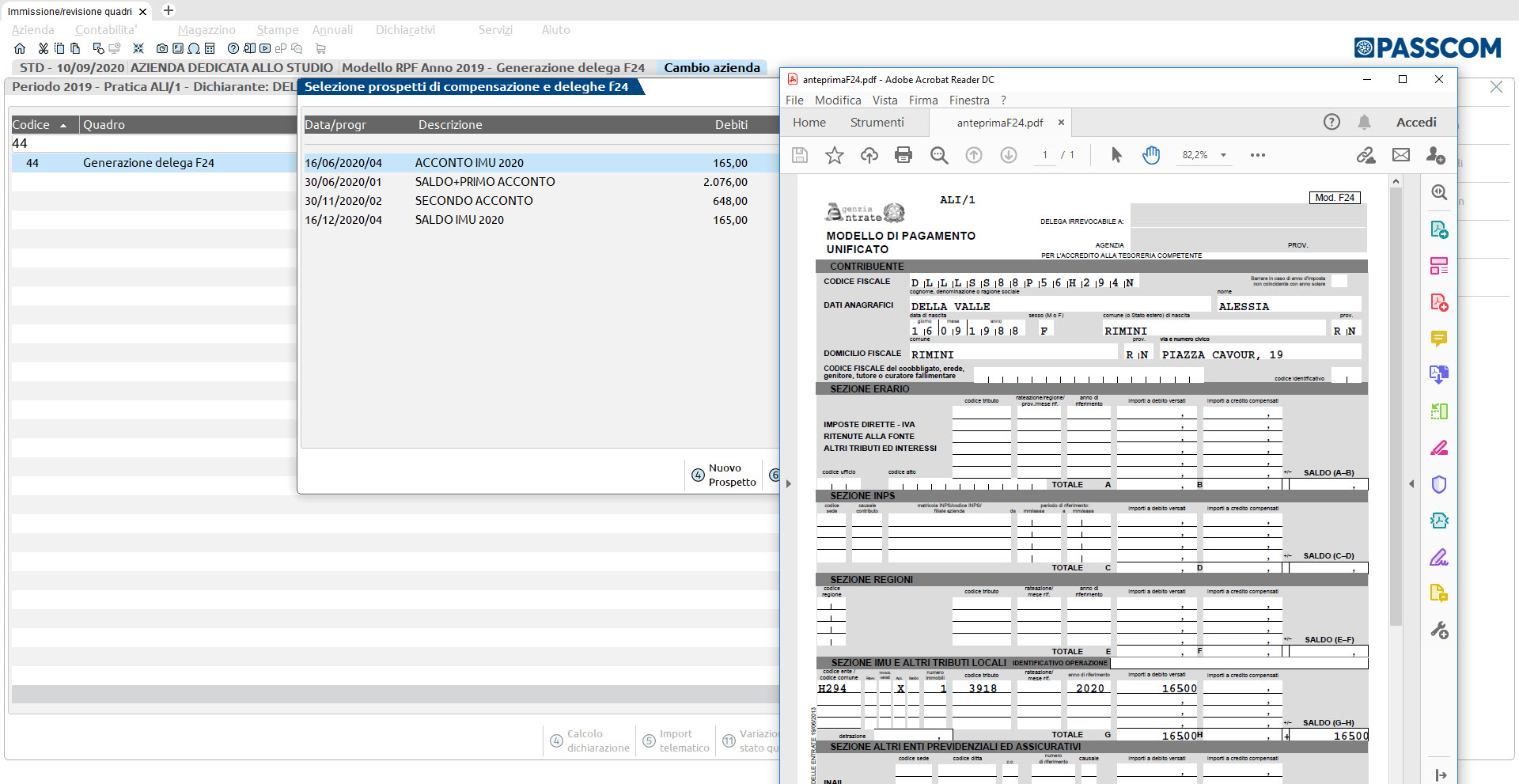The height and width of the screenshot is (784, 1519).
Task: Click the Descrizione column header
Action: point(450,124)
